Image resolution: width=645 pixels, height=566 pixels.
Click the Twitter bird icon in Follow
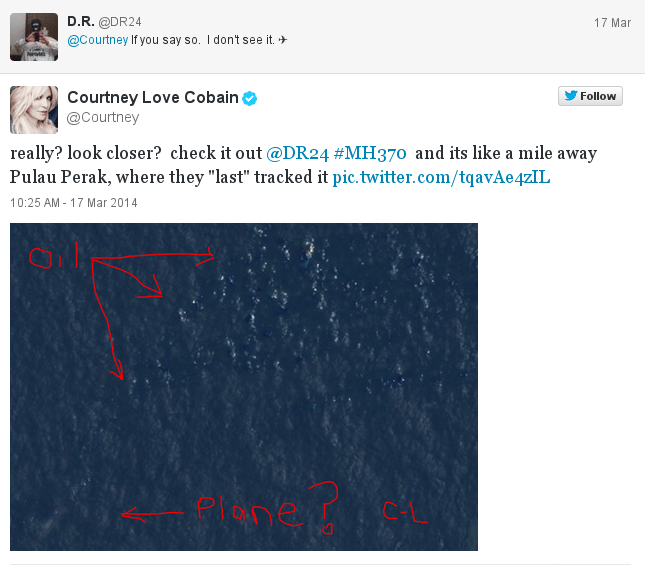pos(571,96)
